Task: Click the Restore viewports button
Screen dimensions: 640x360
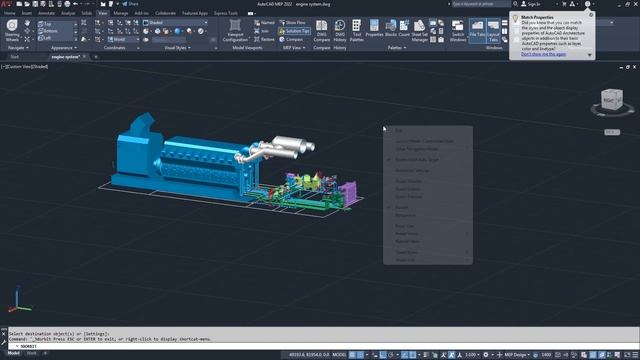Action: click(x=264, y=40)
